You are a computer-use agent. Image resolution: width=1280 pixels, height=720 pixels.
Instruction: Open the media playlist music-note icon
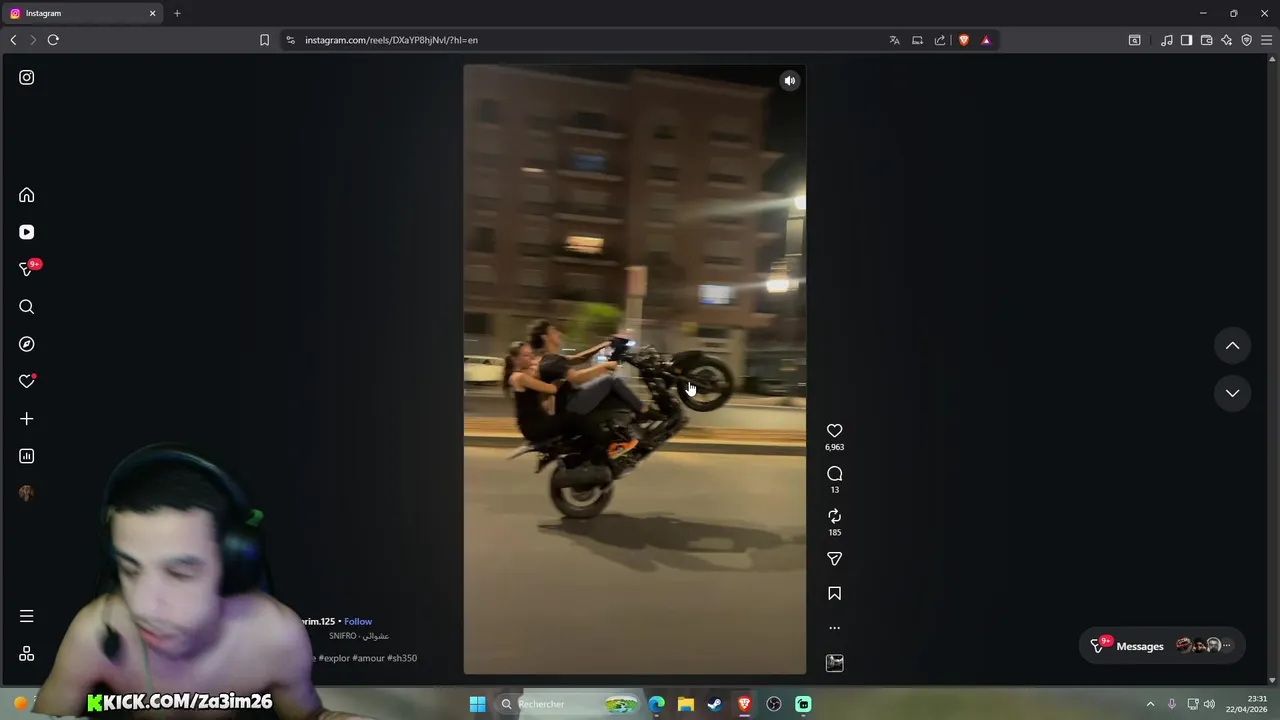click(x=1167, y=40)
